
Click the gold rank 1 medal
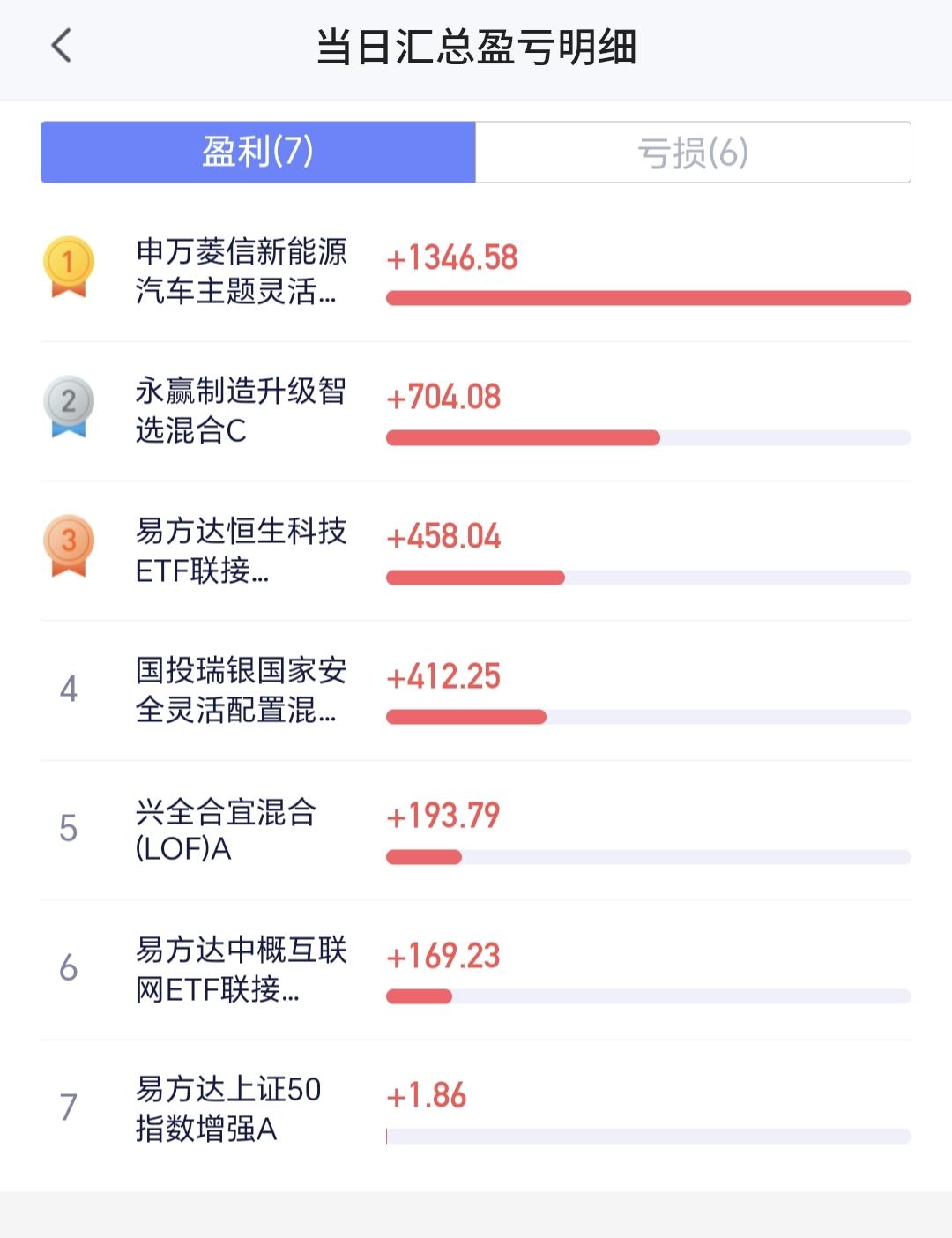[69, 267]
